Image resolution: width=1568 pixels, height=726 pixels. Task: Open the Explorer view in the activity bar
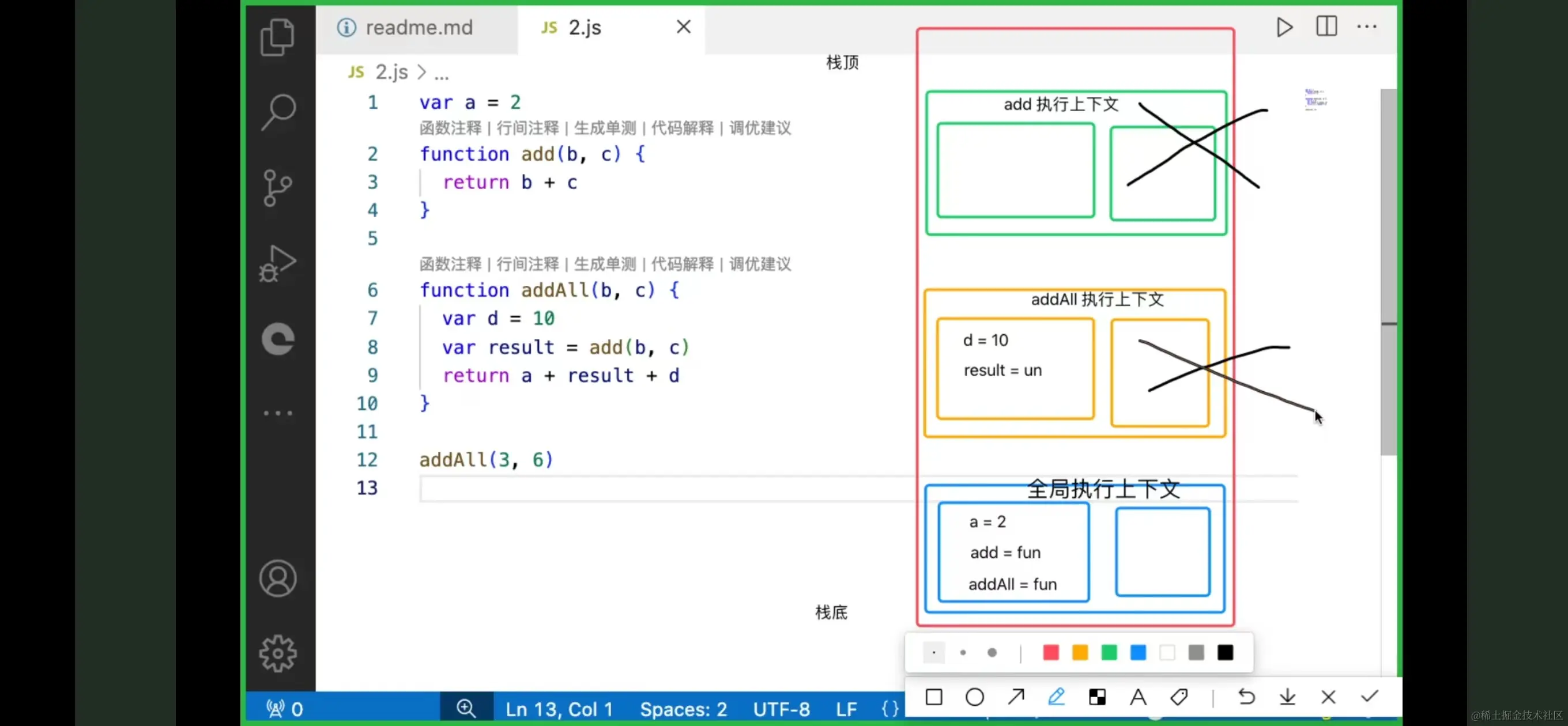click(x=277, y=37)
